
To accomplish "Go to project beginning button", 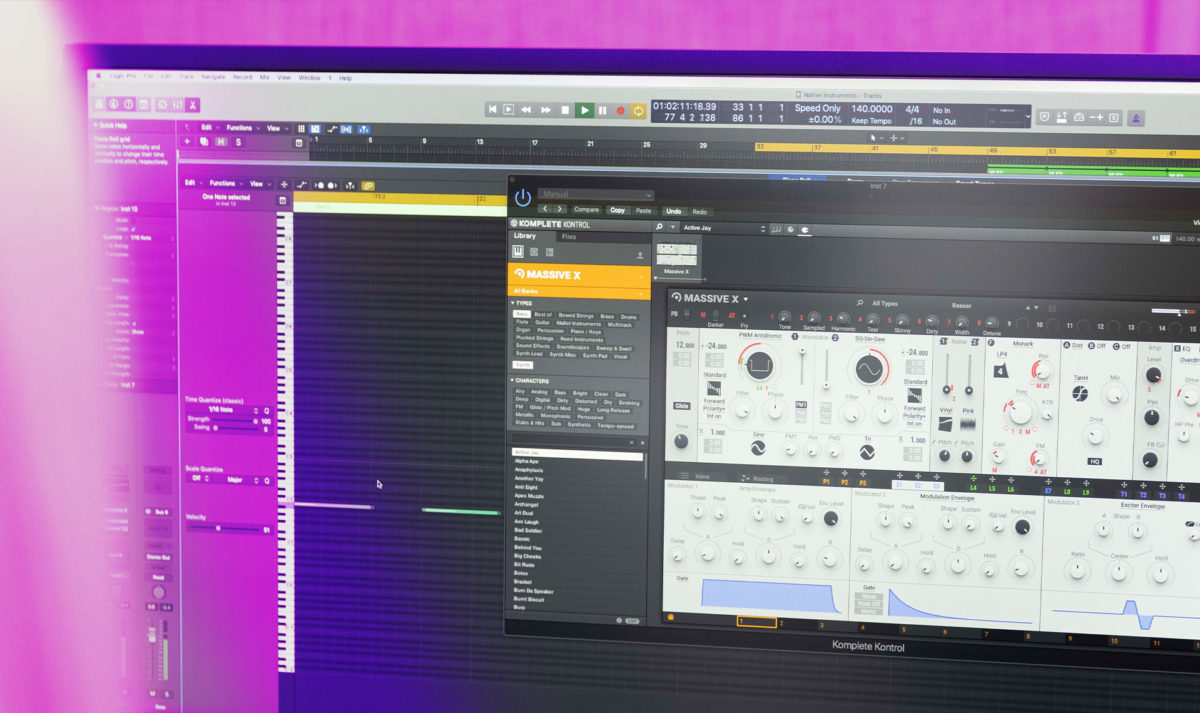I will point(492,109).
